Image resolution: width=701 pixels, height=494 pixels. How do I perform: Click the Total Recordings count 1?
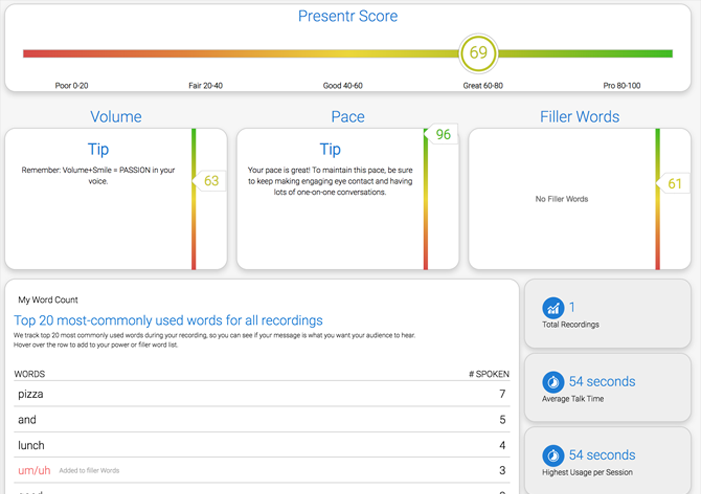tap(572, 307)
